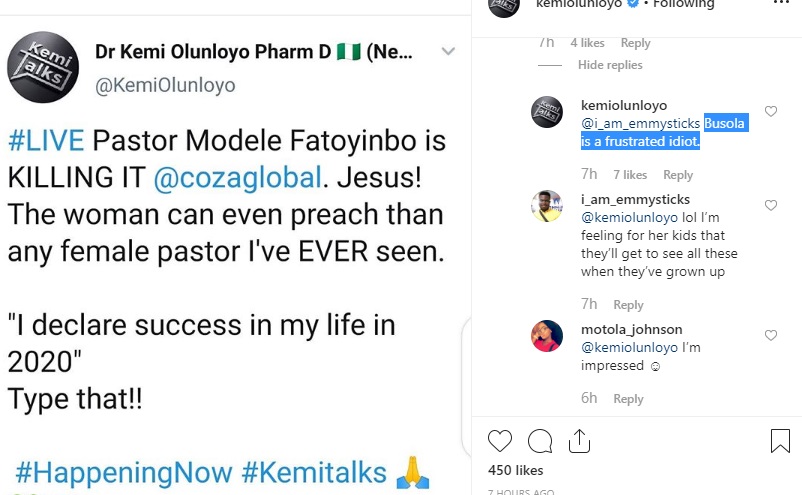Click Following next to kemiolunloyo header

pos(685,4)
